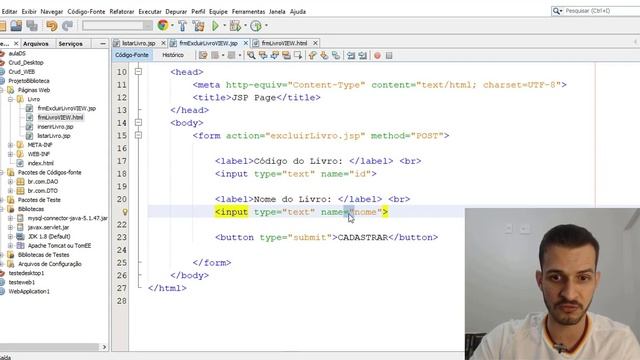Image resolution: width=640 pixels, height=360 pixels.
Task: Click the Find Selection magnifier icon
Action: [251, 56]
